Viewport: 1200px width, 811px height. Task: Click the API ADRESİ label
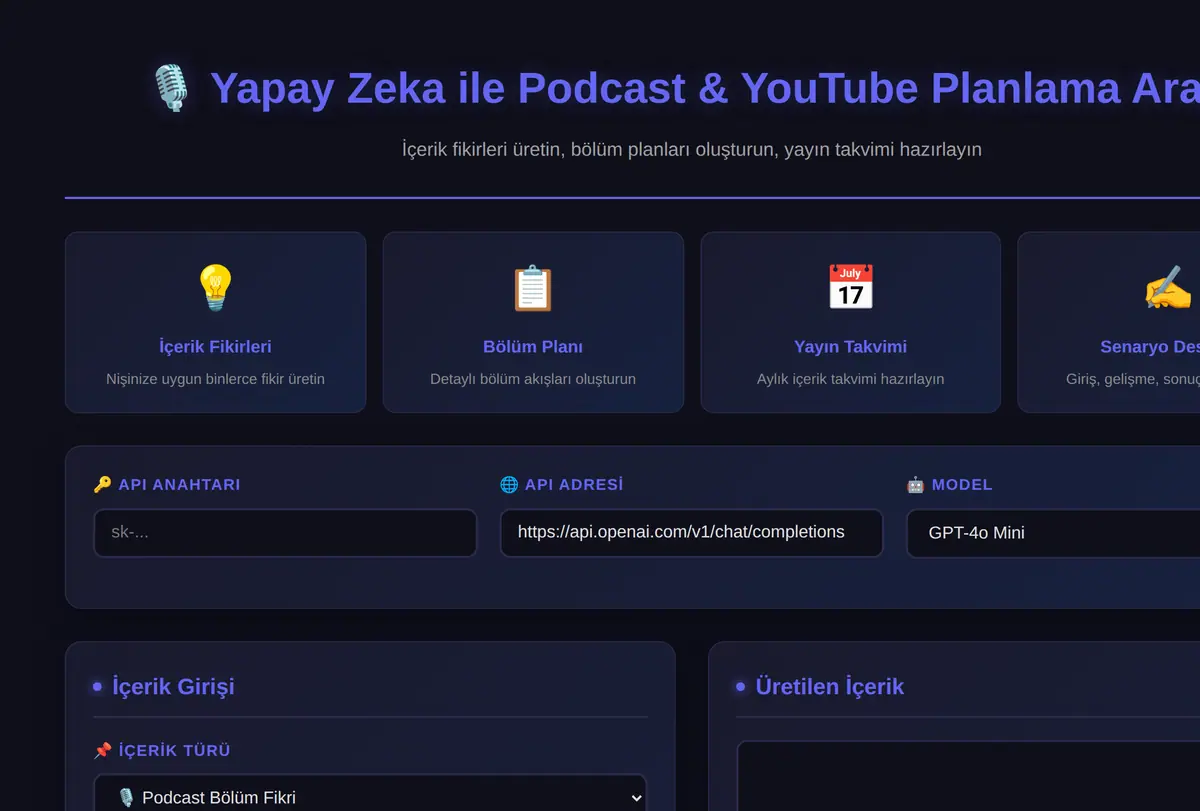coord(574,485)
